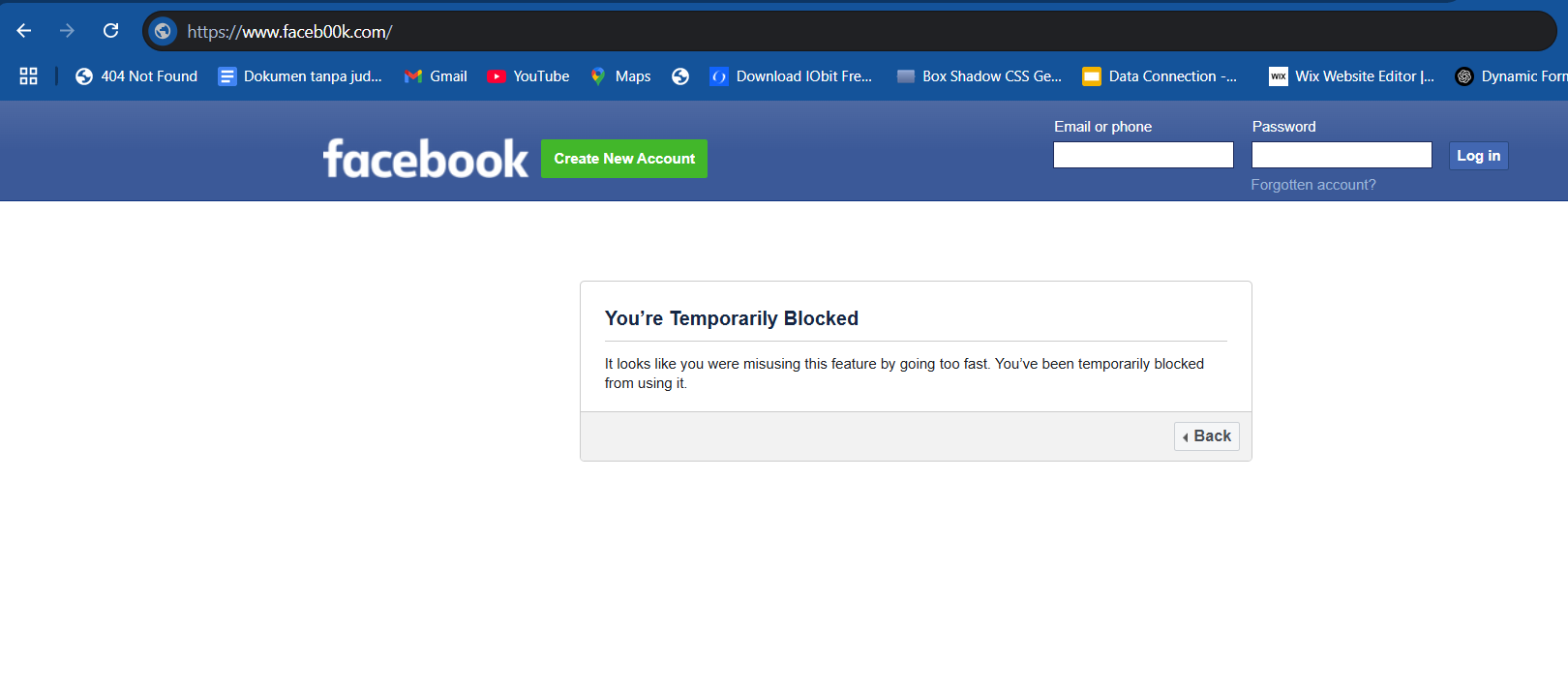Click the Back button in blocked dialog
Viewport: 1568px width, 689px height.
[1207, 436]
